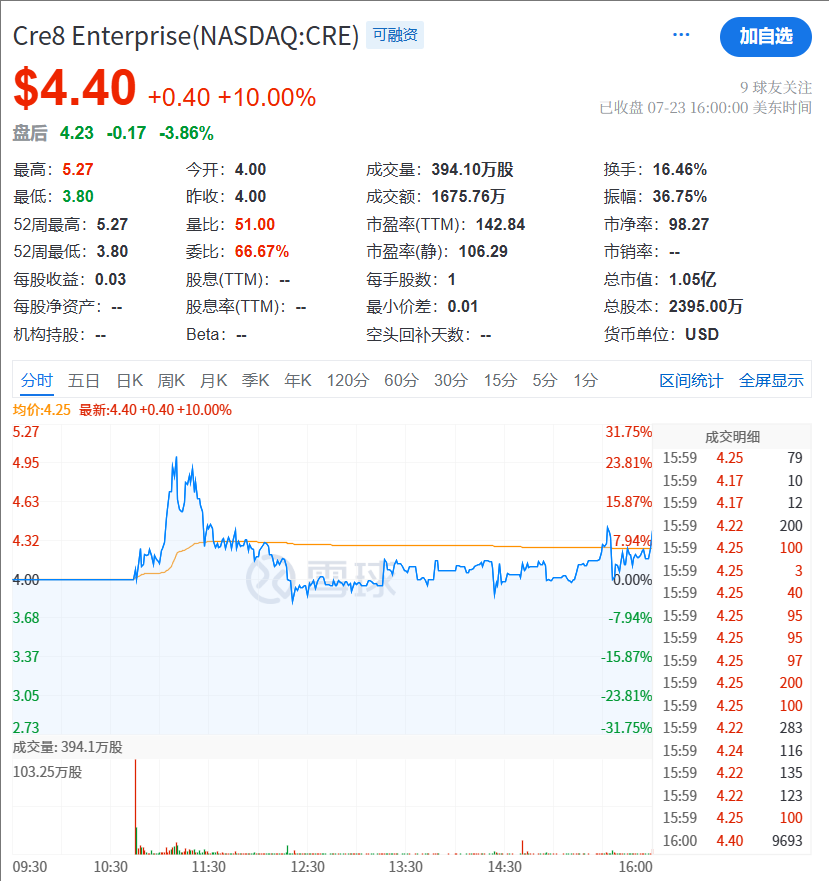Click the 换手 value 16.46%
This screenshot has height=881, width=829.
point(679,169)
